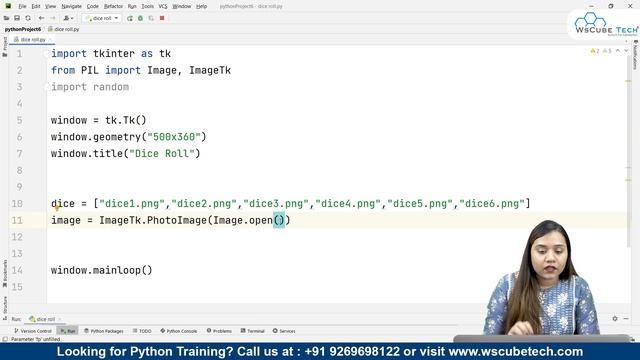
Task: Click the Run with Coverage icon
Action: (x=151, y=18)
